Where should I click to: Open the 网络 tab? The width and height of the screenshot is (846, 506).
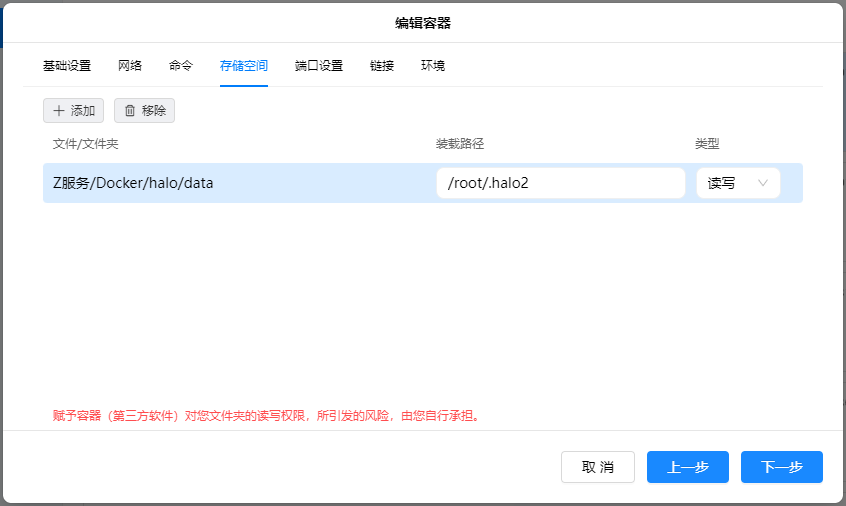tap(130, 66)
